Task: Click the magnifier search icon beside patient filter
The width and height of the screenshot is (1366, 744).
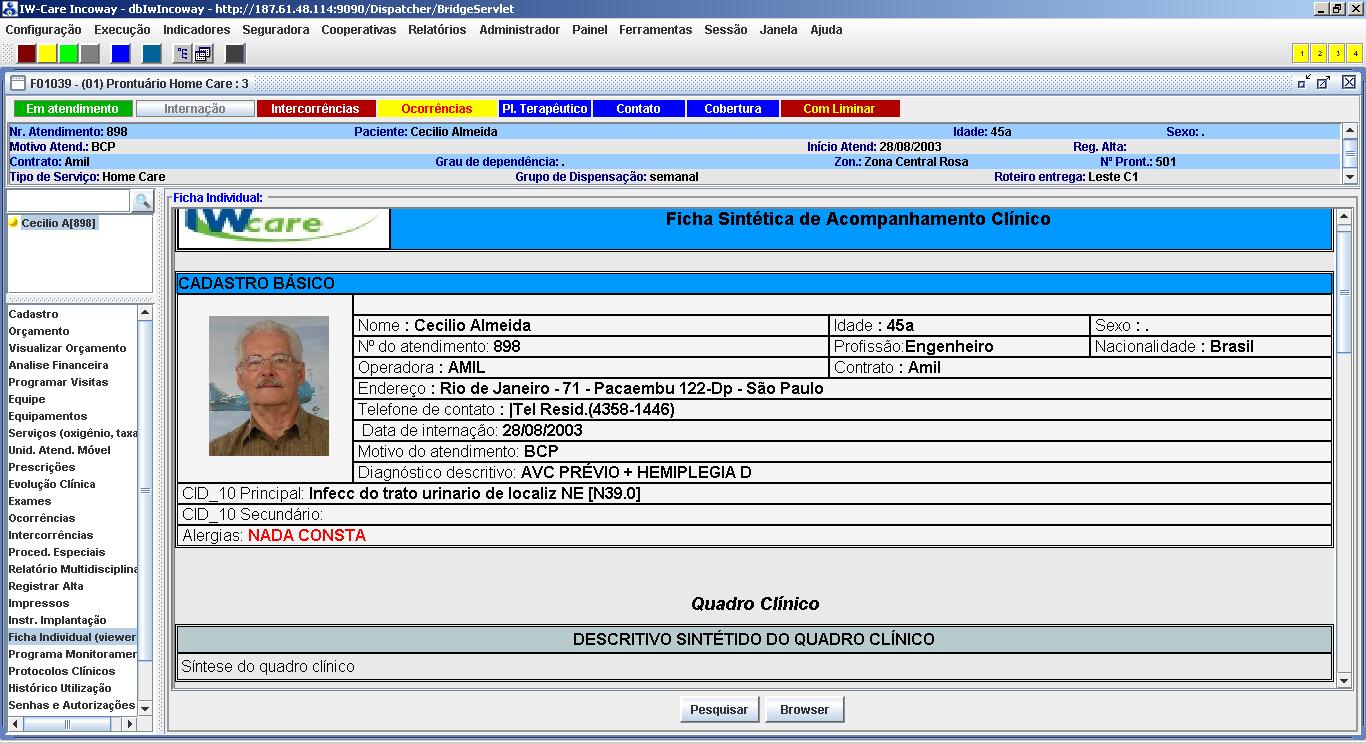Action: point(142,201)
